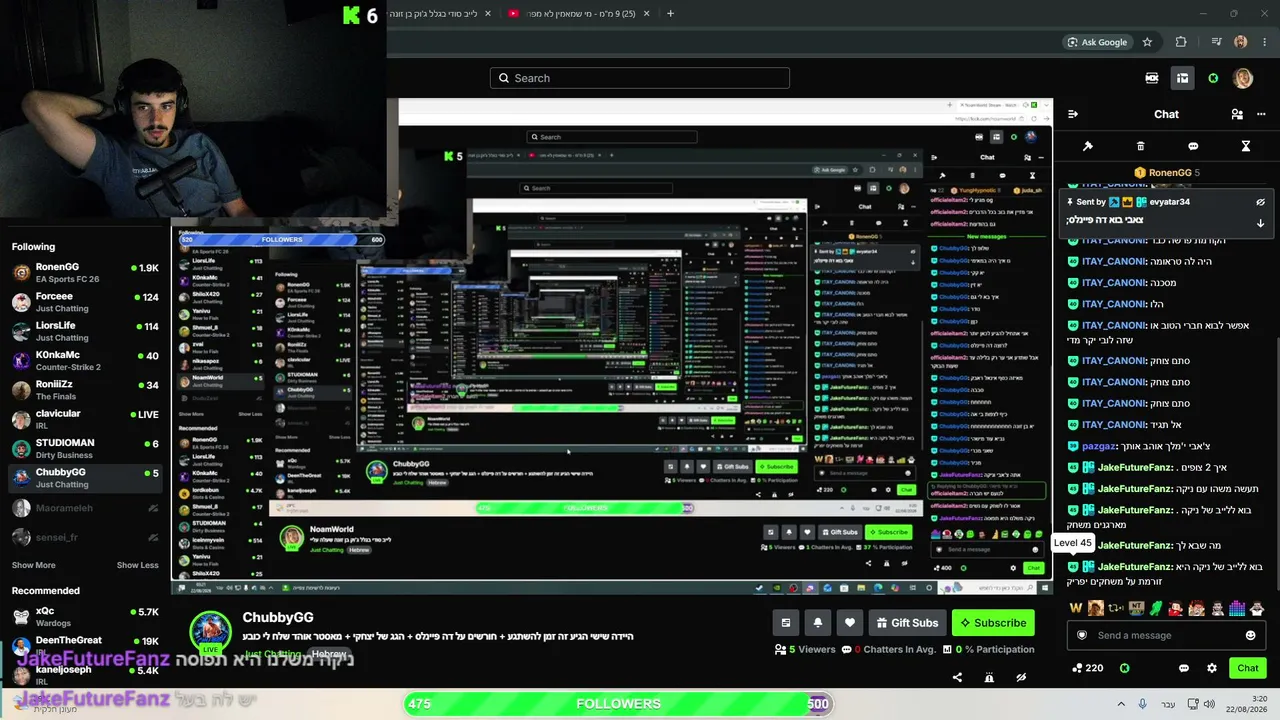Toggle the theatre layout icon in top bar
Image resolution: width=1280 pixels, height=720 pixels.
1182,78
